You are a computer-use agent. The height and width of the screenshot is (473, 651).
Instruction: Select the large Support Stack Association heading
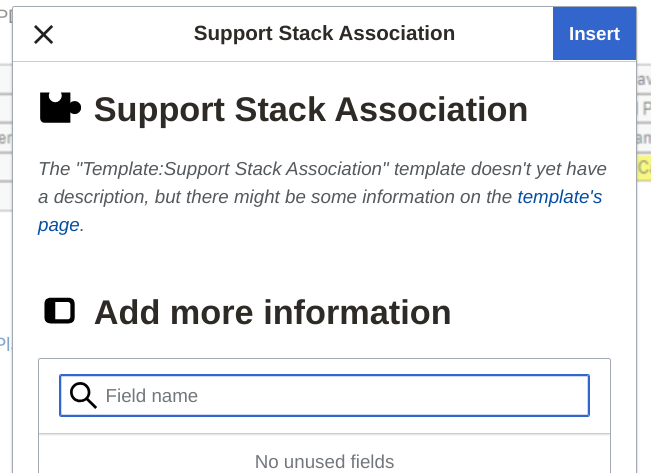(x=310, y=109)
